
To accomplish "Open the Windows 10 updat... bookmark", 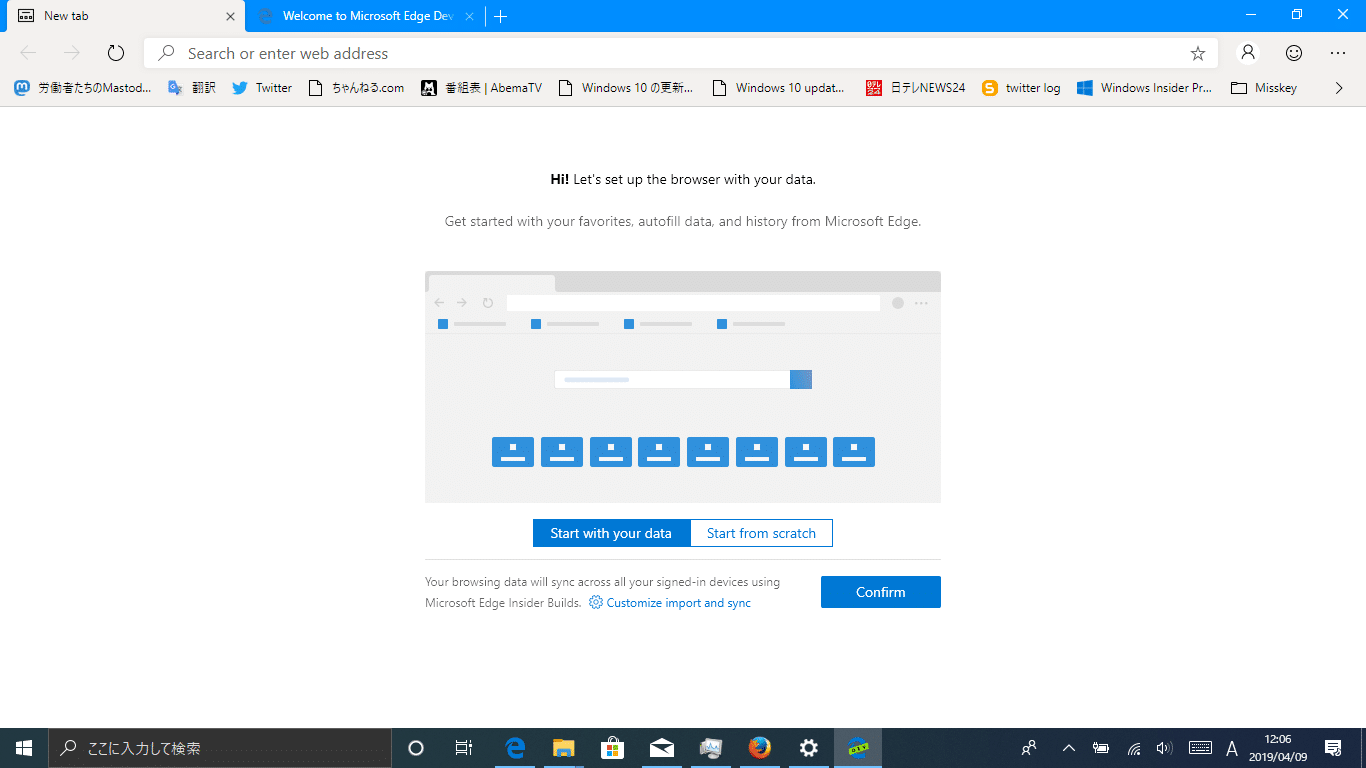I will coord(780,88).
